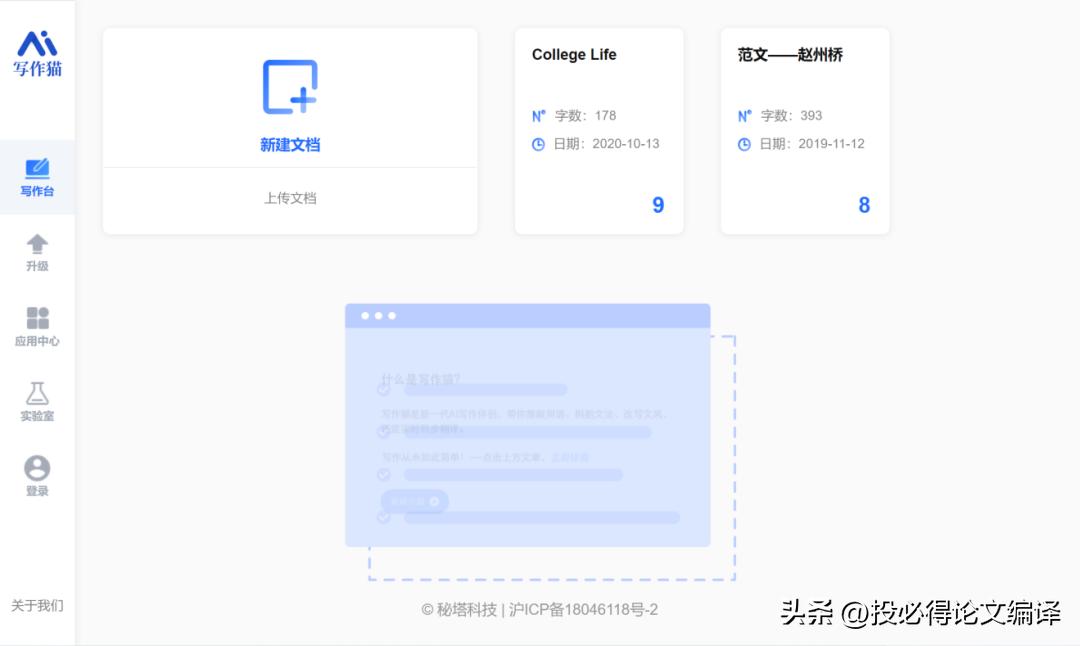The image size is (1080, 646).
Task: Open the 范文——赵州桥 document card
Action: (x=804, y=130)
